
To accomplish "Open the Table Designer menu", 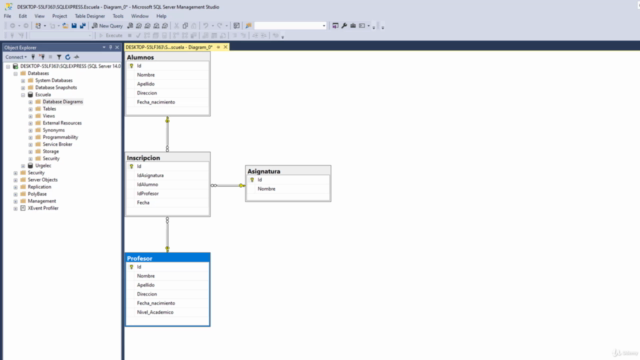I will click(90, 16).
